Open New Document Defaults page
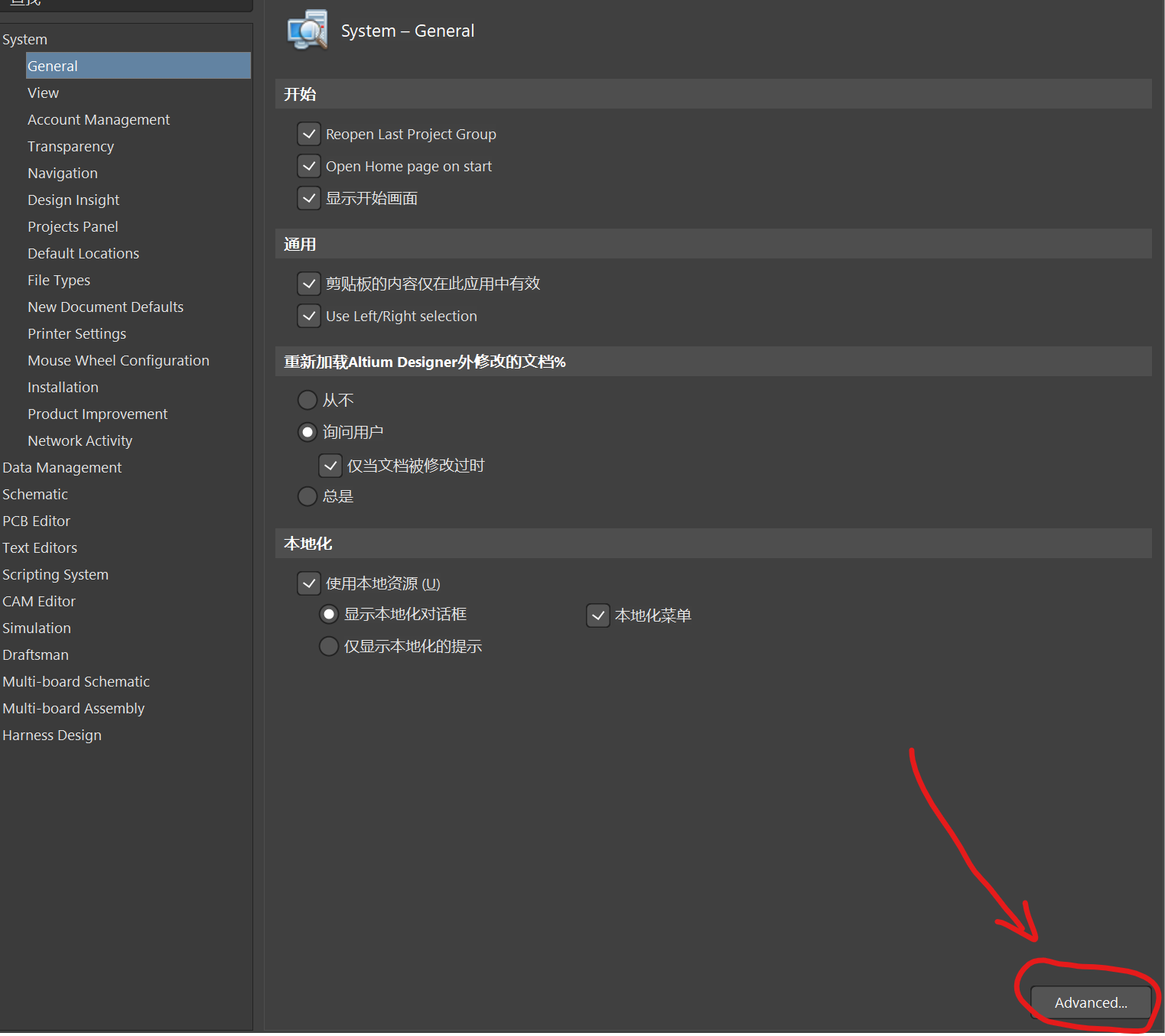 click(x=106, y=307)
